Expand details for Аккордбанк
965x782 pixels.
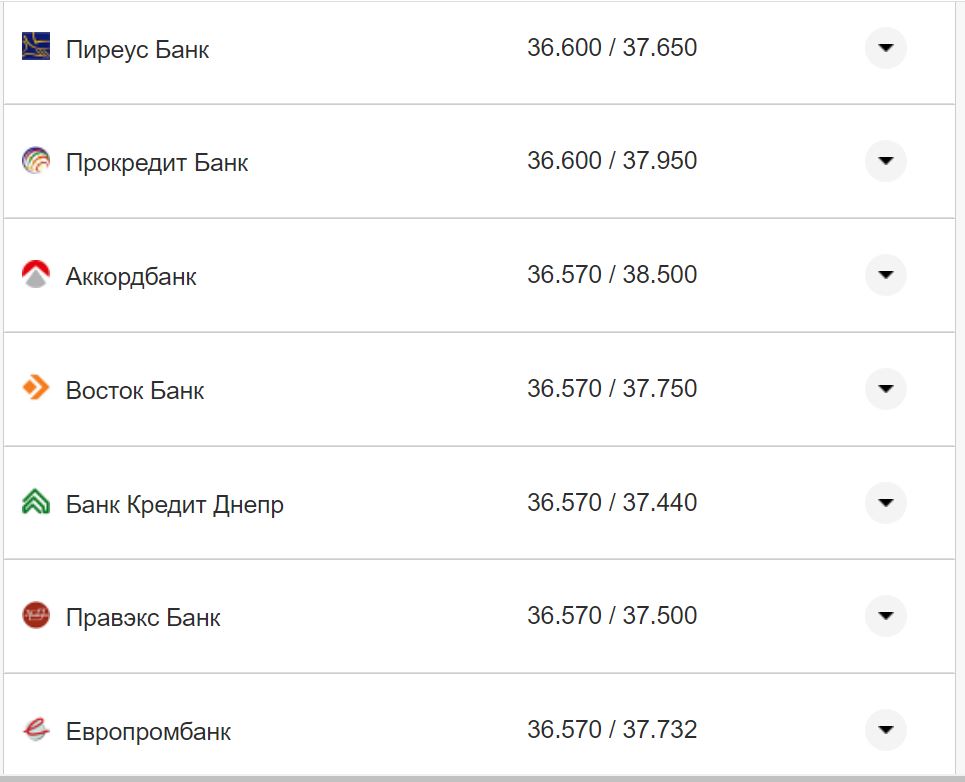coord(884,275)
